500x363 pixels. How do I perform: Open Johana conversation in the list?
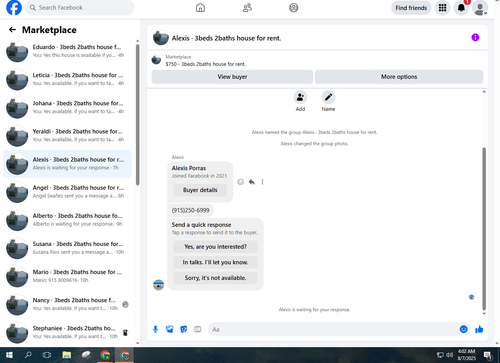(67, 107)
